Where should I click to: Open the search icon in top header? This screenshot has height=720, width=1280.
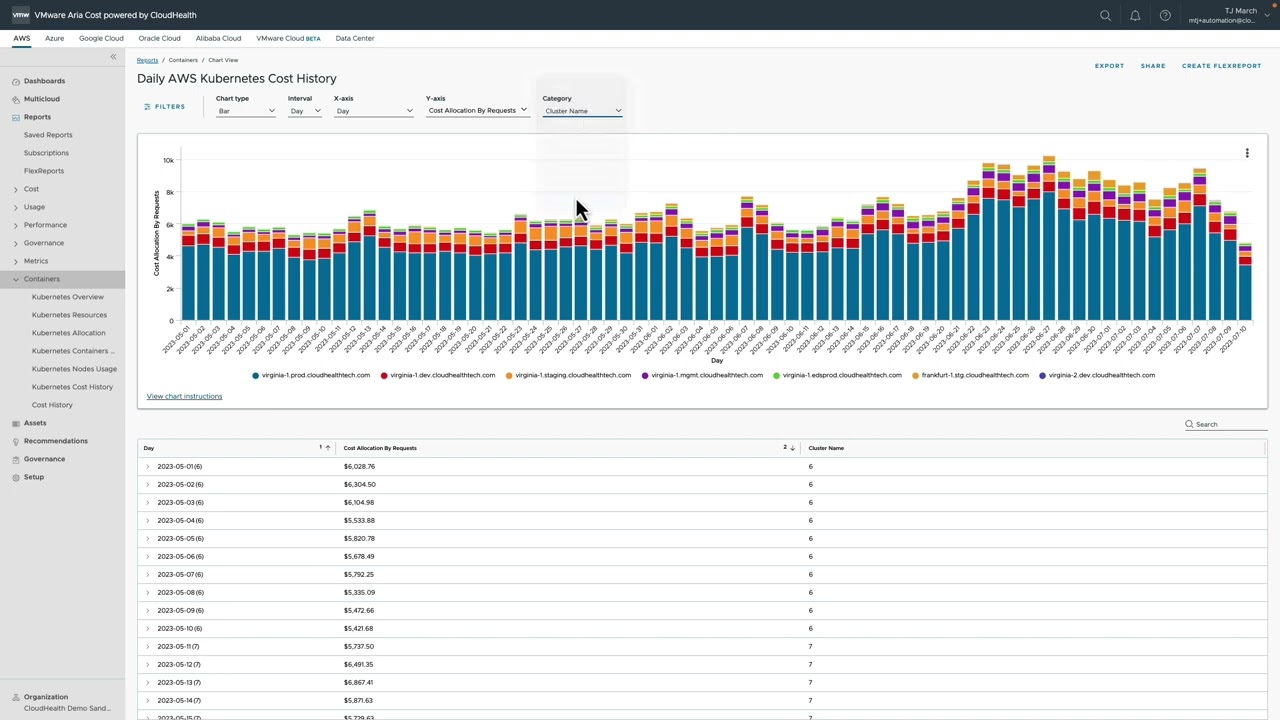[1105, 15]
